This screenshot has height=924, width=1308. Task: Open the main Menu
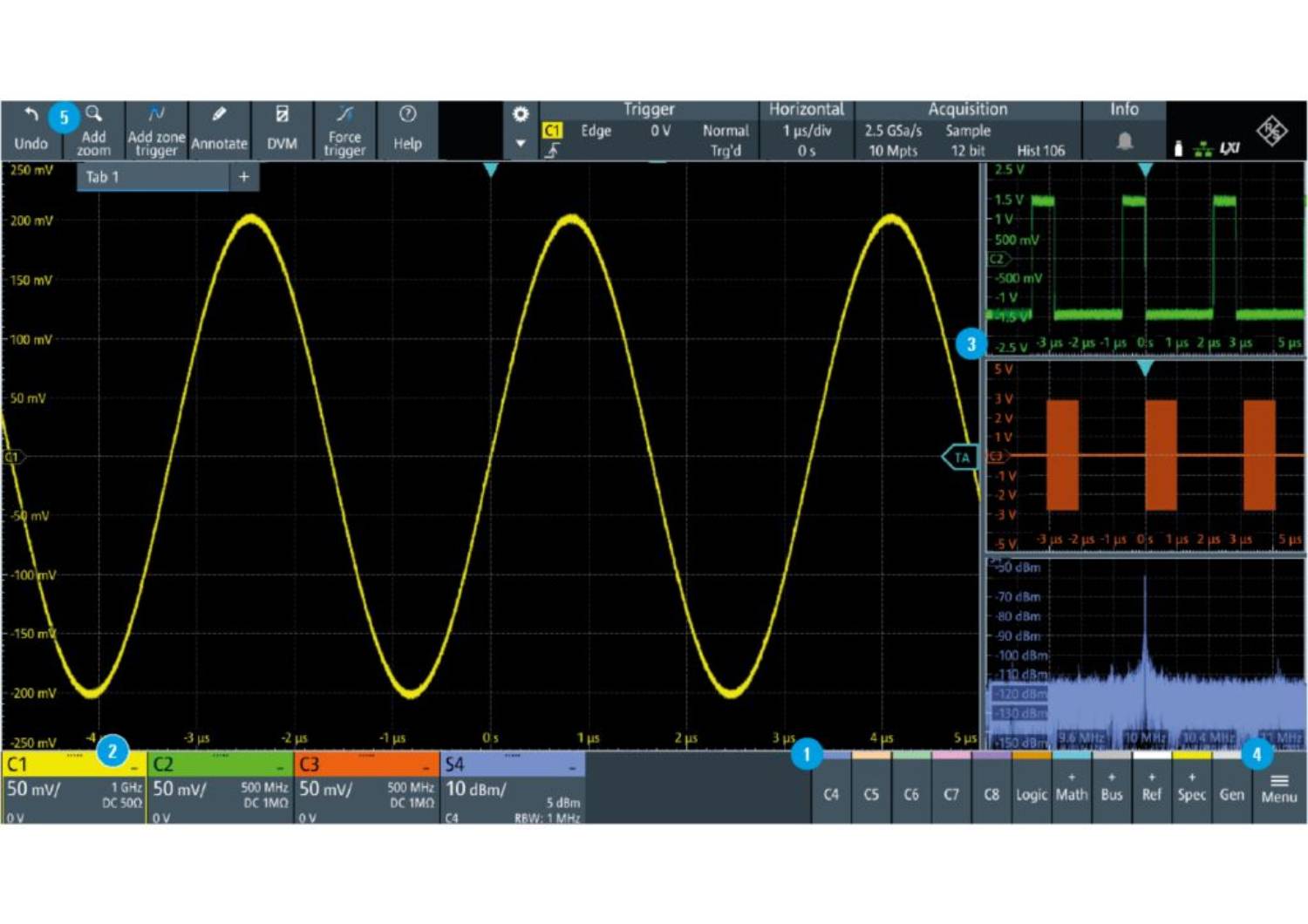tap(1278, 788)
